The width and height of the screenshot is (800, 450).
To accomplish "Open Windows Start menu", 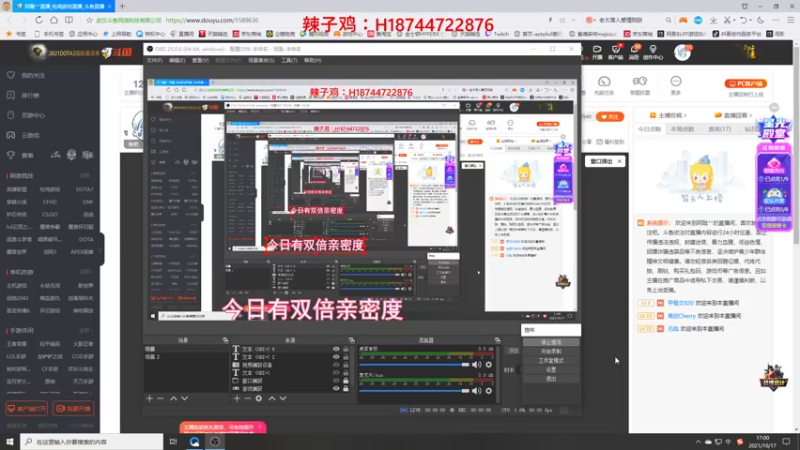I will click(10, 442).
